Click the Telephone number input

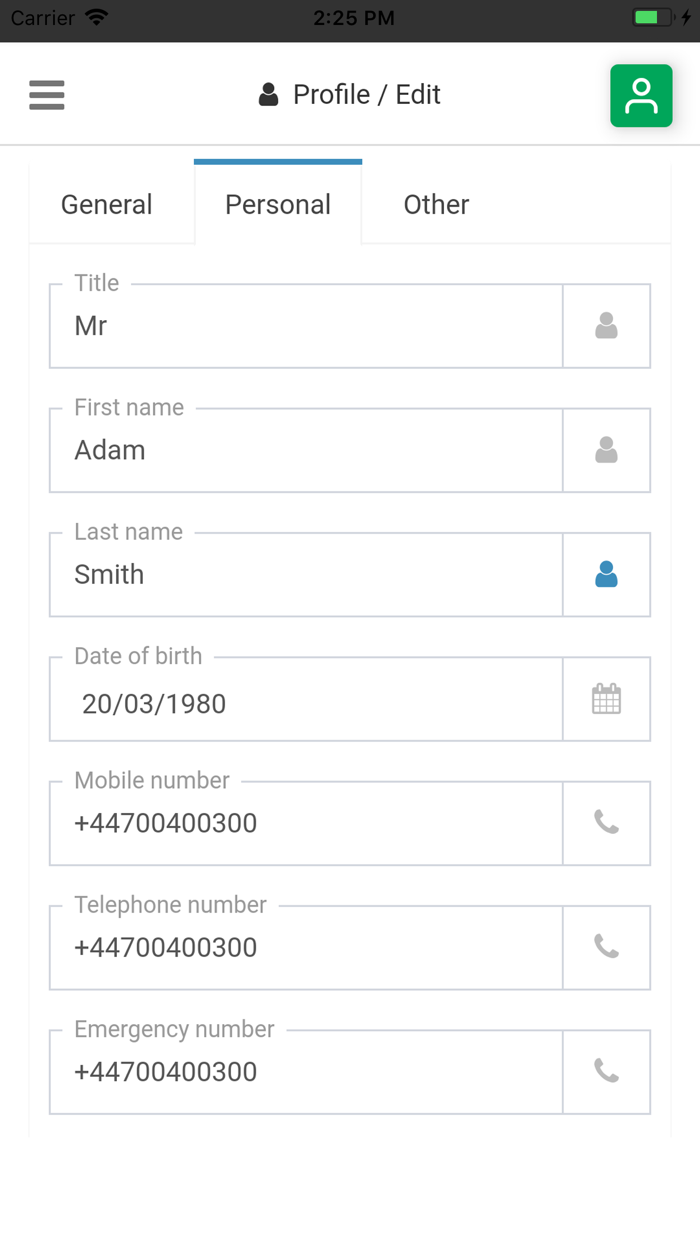[305, 947]
